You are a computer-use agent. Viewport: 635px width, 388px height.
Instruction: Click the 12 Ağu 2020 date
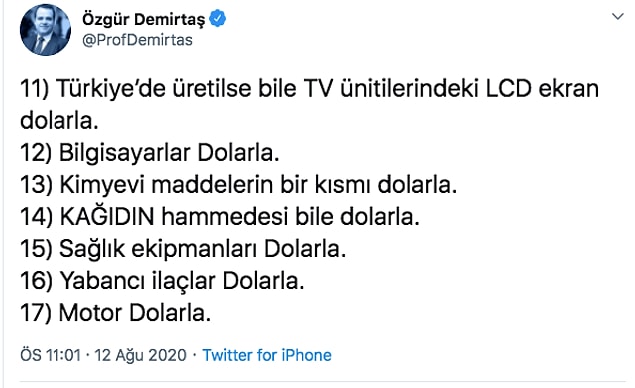tap(140, 355)
